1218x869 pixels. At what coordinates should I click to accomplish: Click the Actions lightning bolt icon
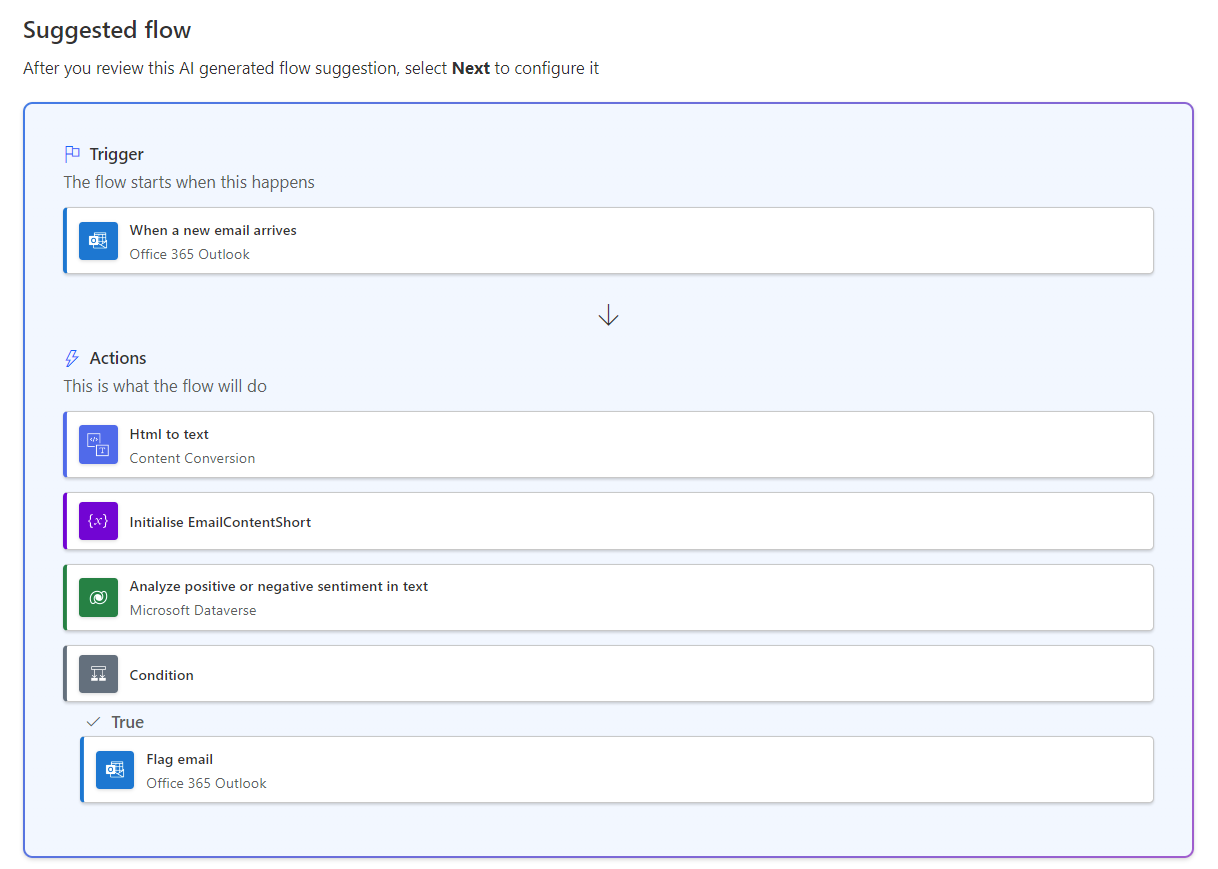70,357
